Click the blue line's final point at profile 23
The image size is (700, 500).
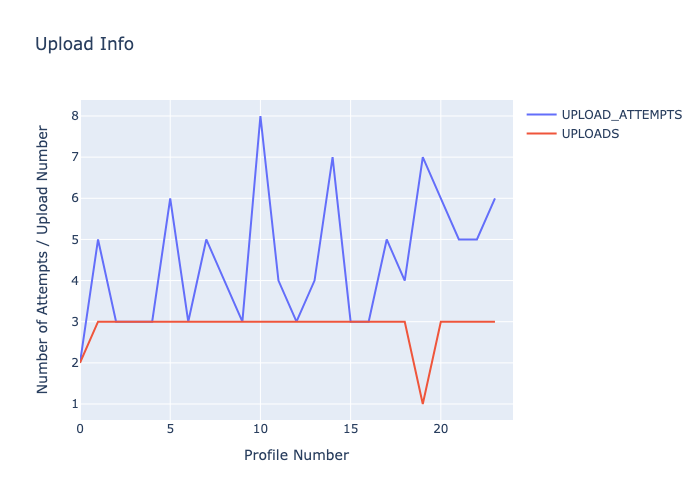point(494,198)
